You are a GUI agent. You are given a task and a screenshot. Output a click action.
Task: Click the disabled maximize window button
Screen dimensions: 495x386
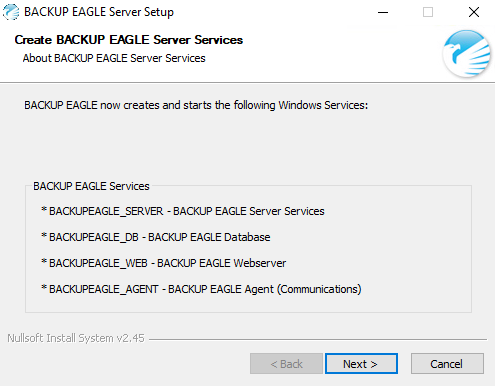(428, 12)
